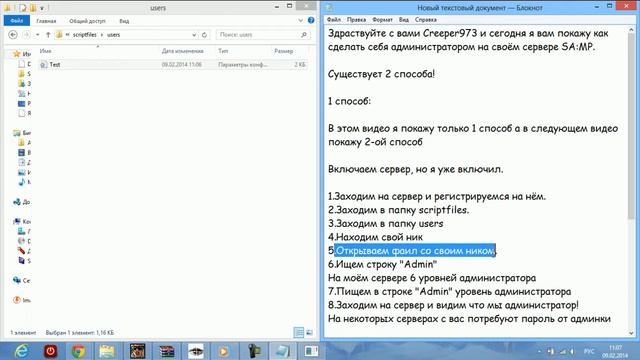The image size is (640, 360).
Task: Go up one folder level in Explorer
Action: pos(48,35)
